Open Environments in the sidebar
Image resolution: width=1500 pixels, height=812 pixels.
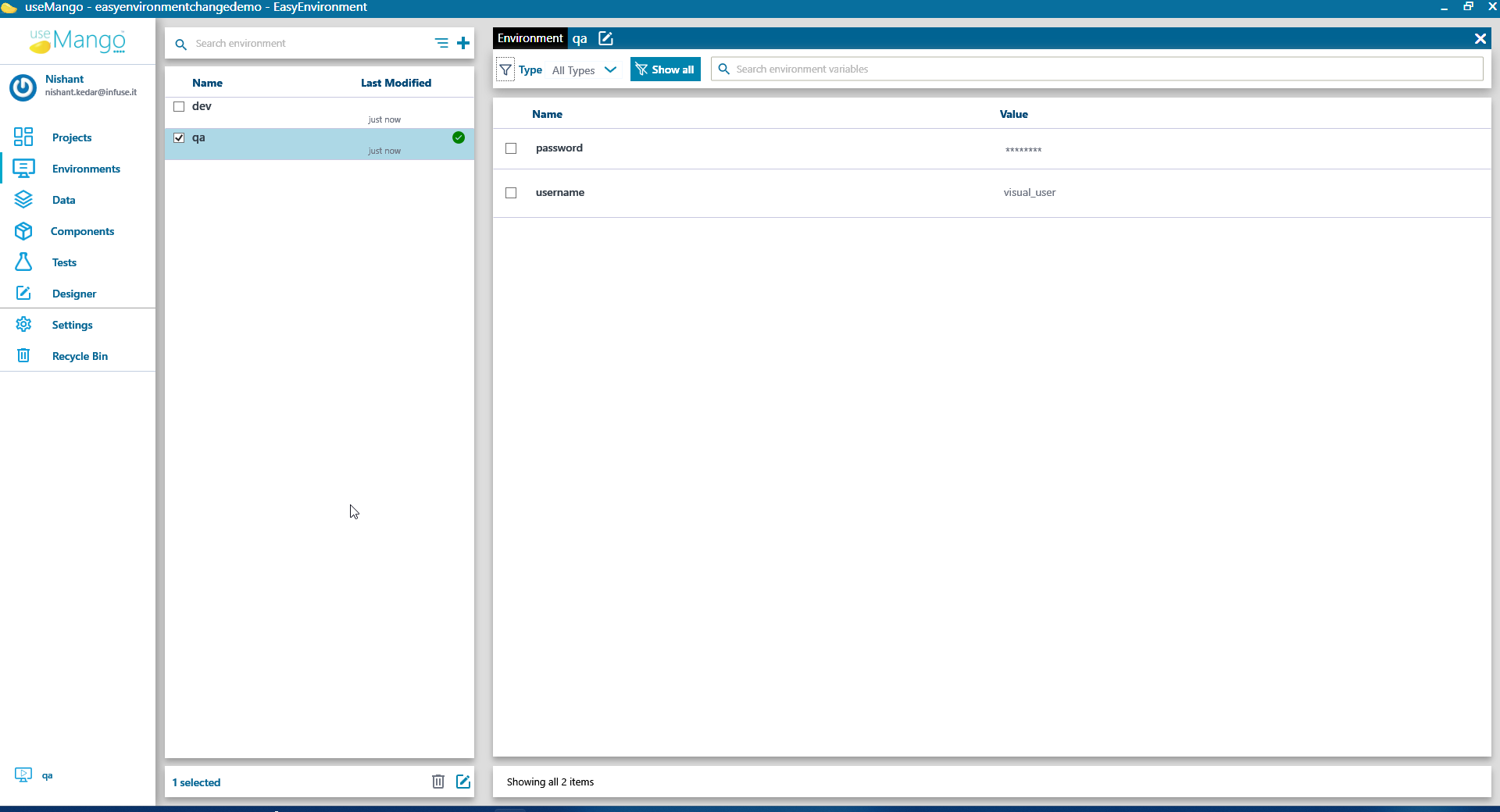pos(86,169)
